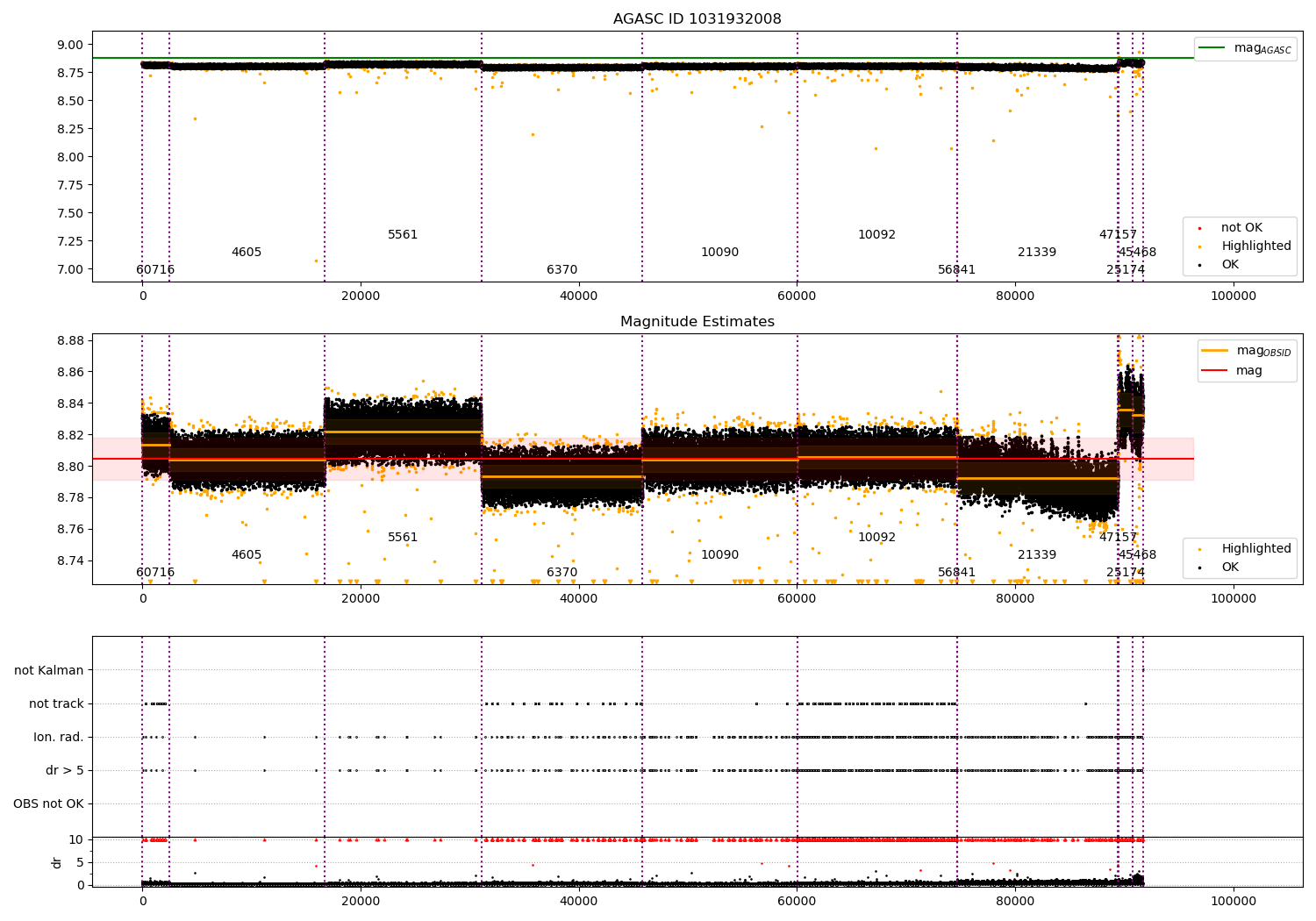Viewport: 1316px width, 921px height.
Task: Select the 'not OK' legend entry
Action: pos(1241,228)
